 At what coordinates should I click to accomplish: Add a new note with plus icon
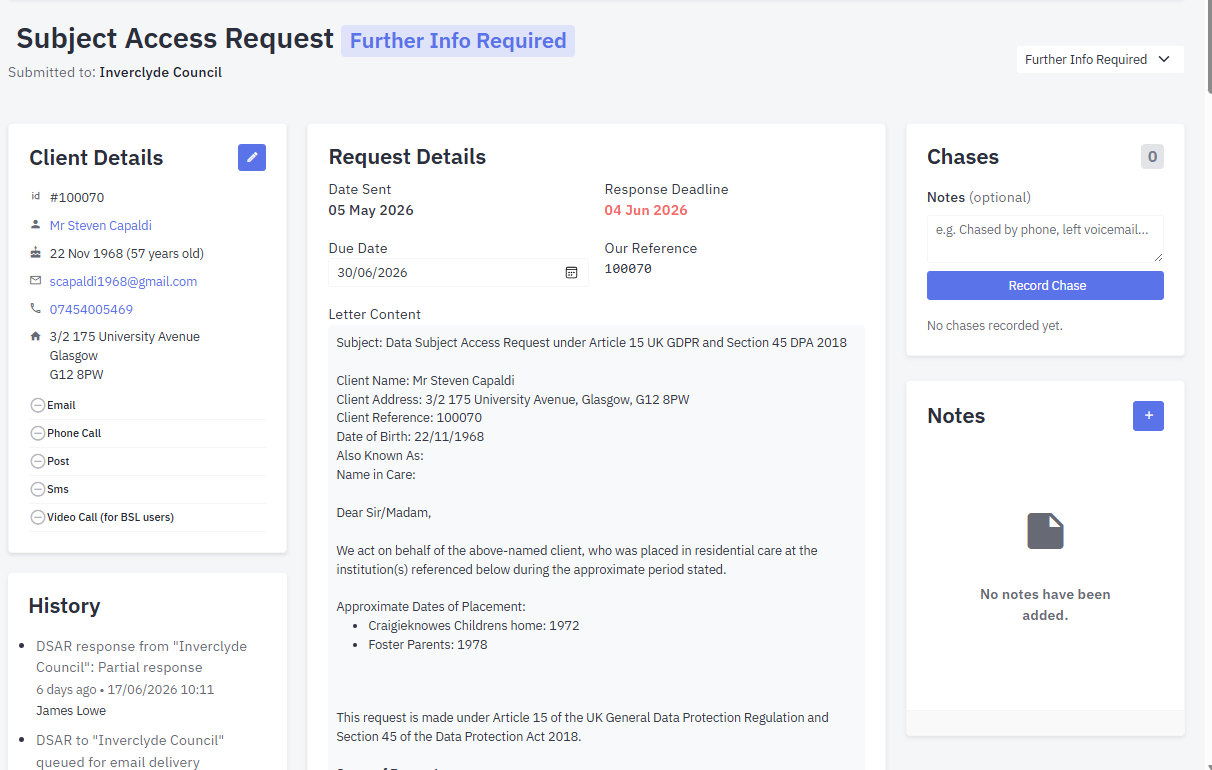1148,416
